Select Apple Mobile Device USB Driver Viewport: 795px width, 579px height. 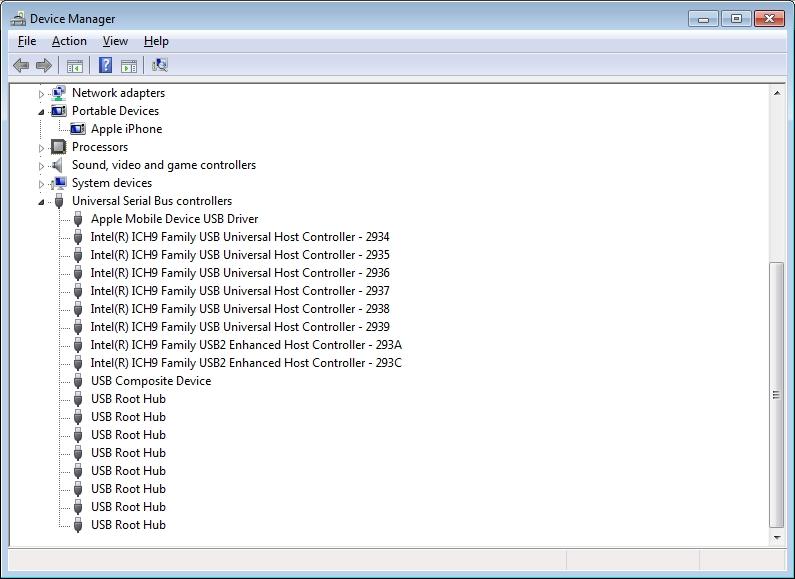(x=174, y=219)
